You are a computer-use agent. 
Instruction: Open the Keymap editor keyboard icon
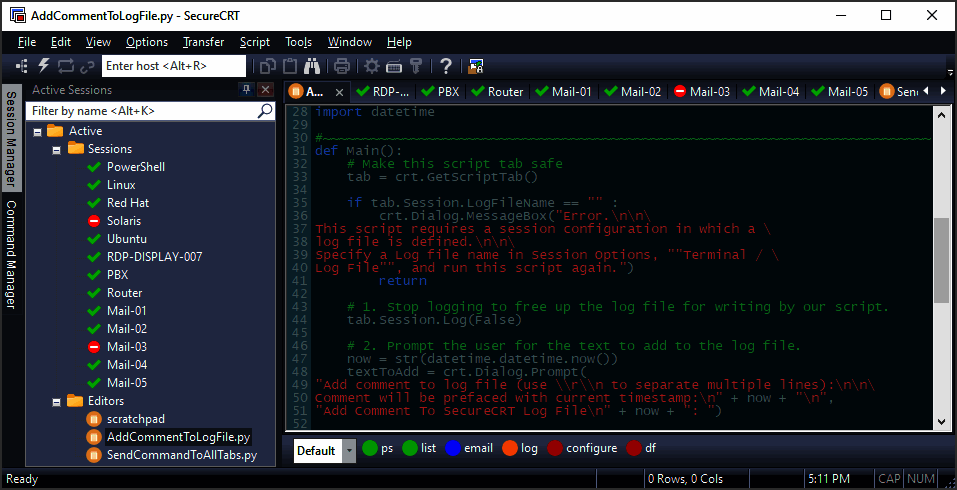pyautogui.click(x=394, y=66)
